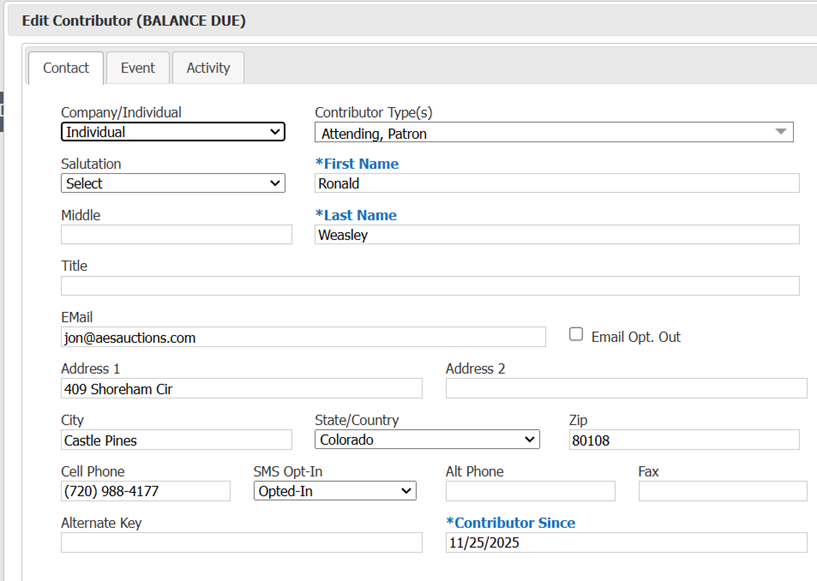817x581 pixels.
Task: Open the Company/Individual dropdown
Action: [173, 132]
